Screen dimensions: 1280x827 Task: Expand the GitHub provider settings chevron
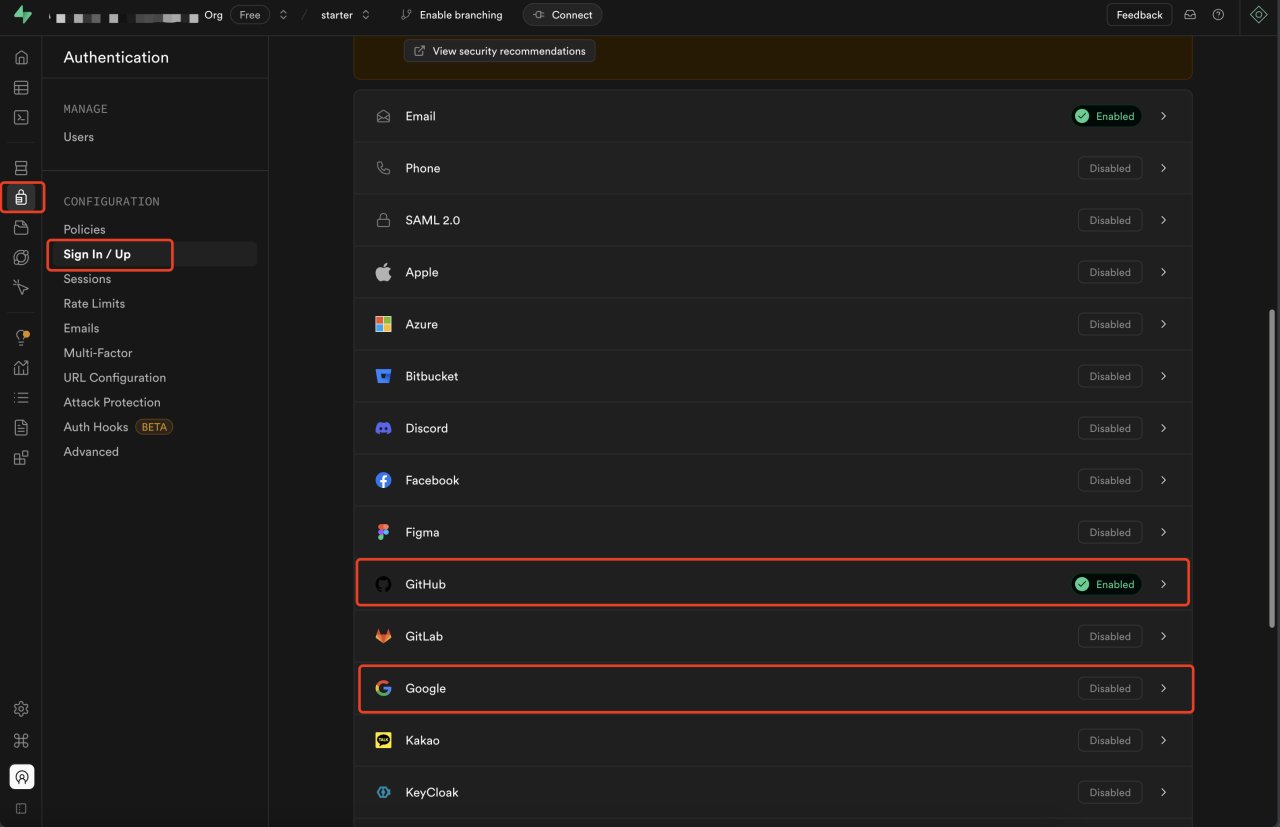click(1163, 584)
